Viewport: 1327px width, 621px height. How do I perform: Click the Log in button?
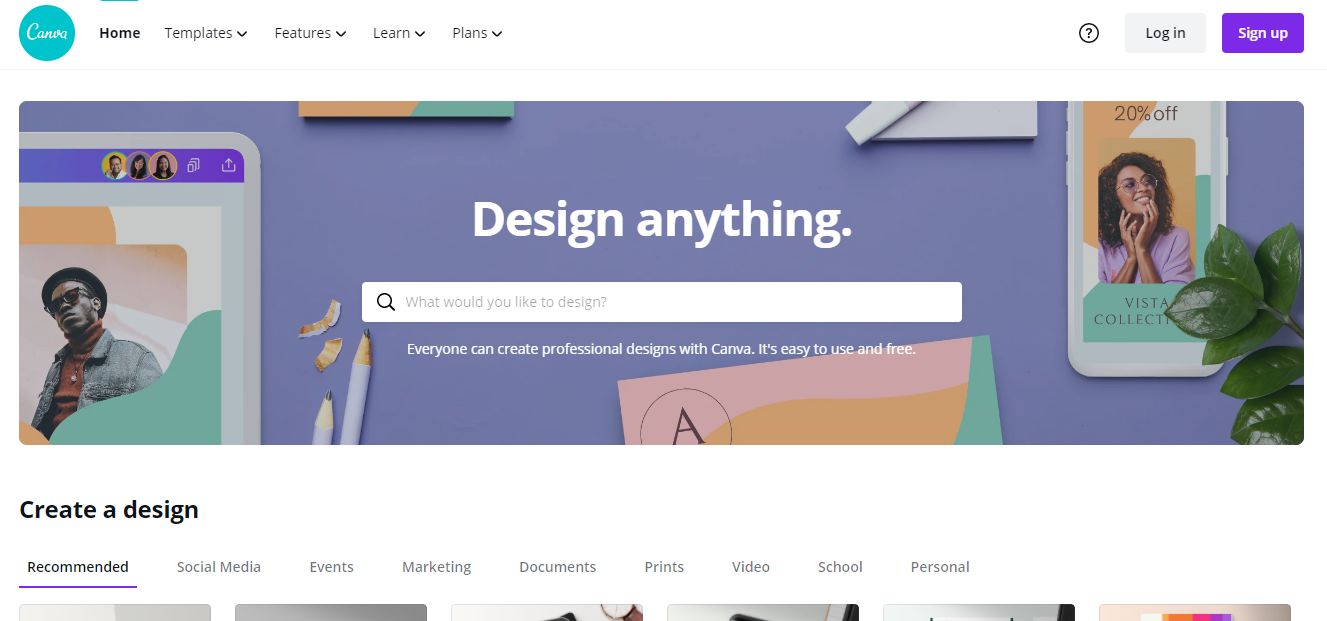coord(1165,33)
